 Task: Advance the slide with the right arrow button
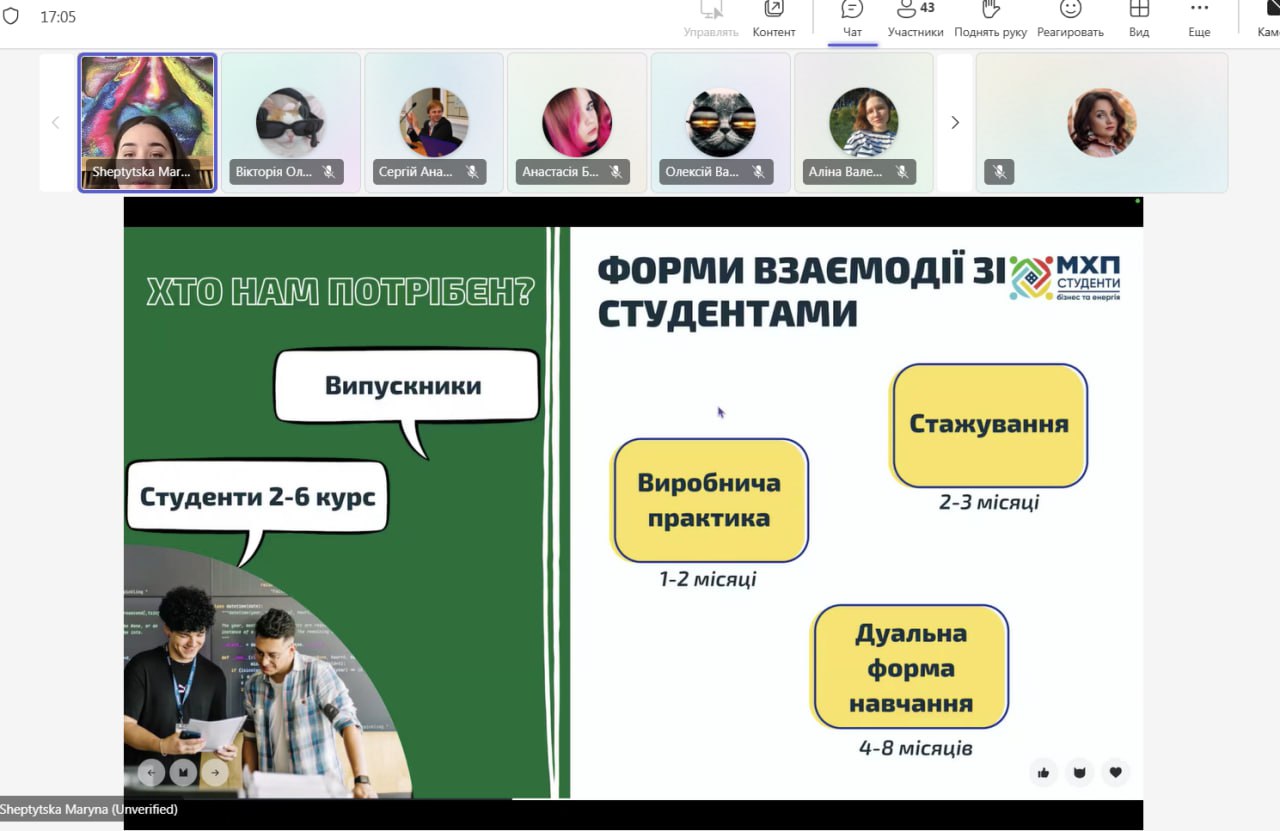(x=215, y=772)
